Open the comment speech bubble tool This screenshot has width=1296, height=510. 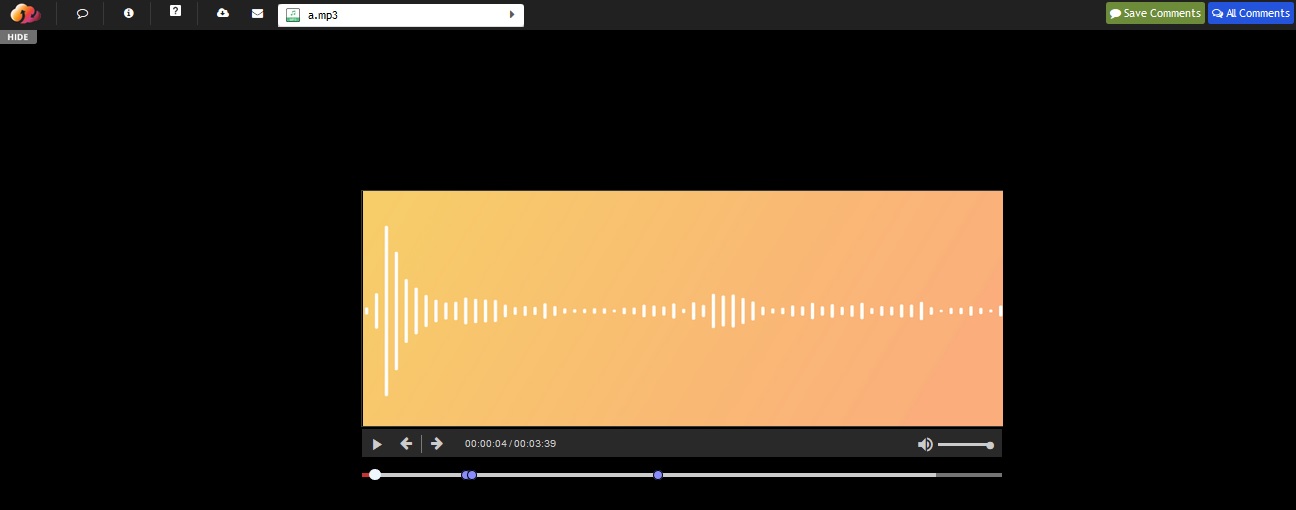[82, 14]
